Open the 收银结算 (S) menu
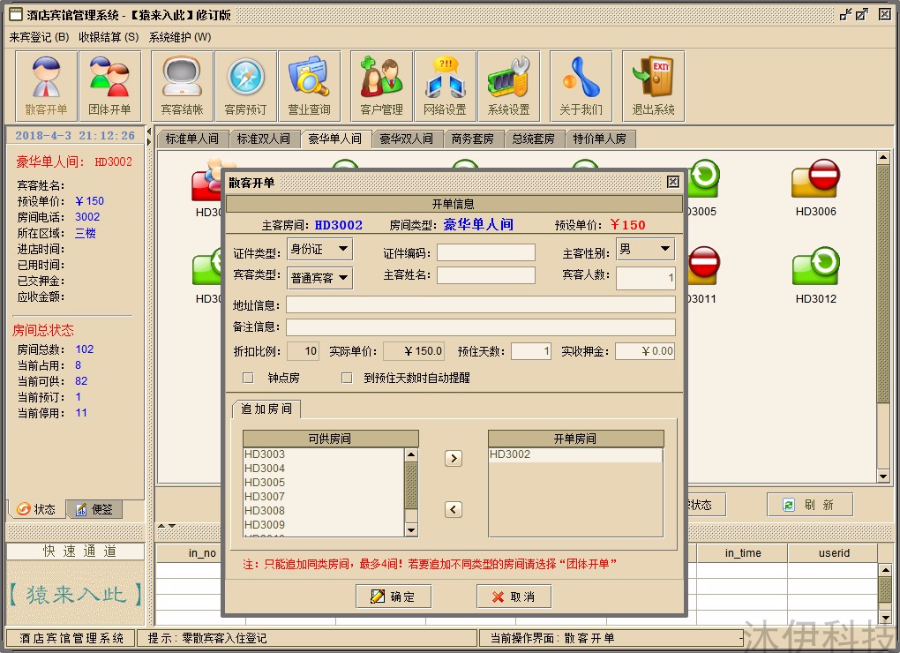 tap(108, 37)
